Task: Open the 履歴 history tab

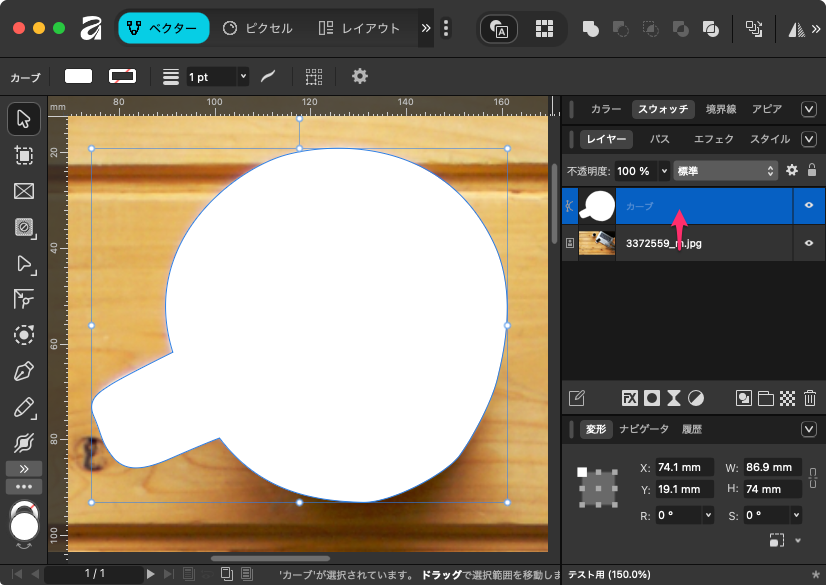Action: click(691, 429)
